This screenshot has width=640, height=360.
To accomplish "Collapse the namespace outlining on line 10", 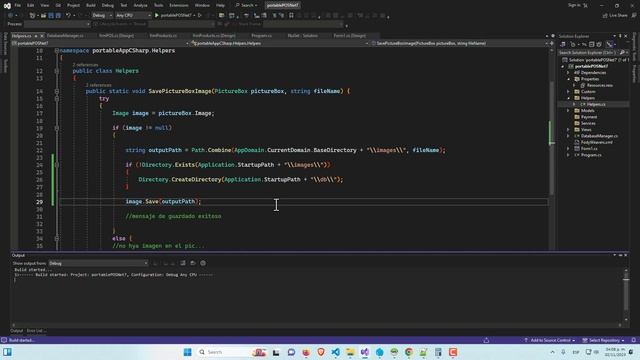I will tap(57, 51).
